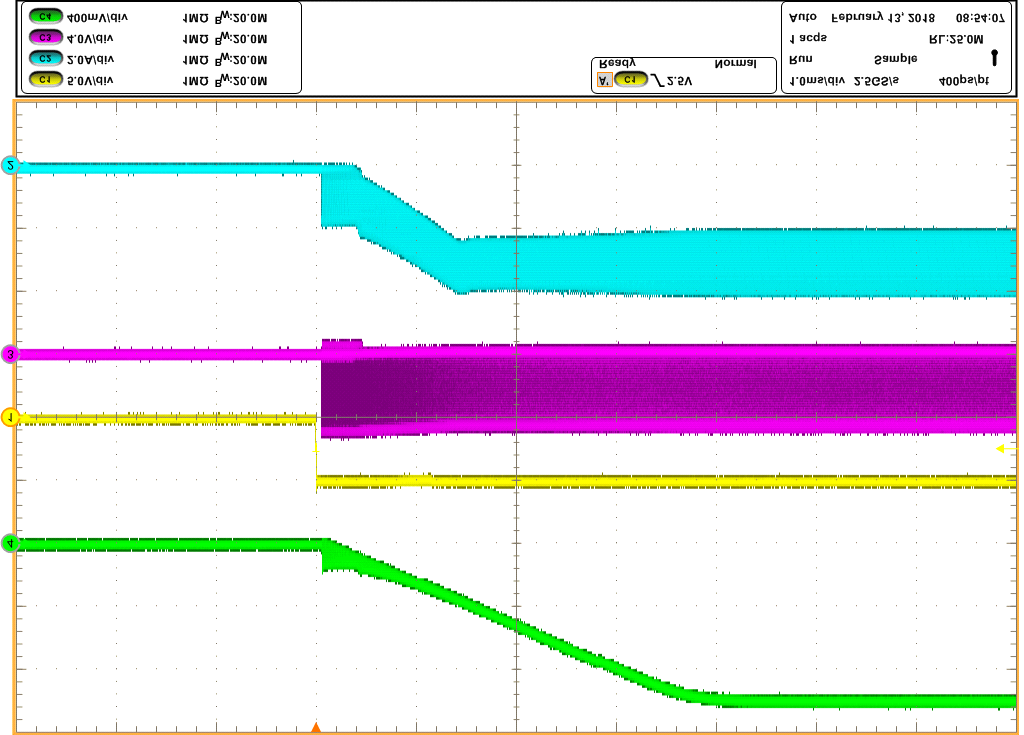This screenshot has width=1024, height=735.
Task: Click the C1 trigger source badge
Action: click(x=629, y=80)
